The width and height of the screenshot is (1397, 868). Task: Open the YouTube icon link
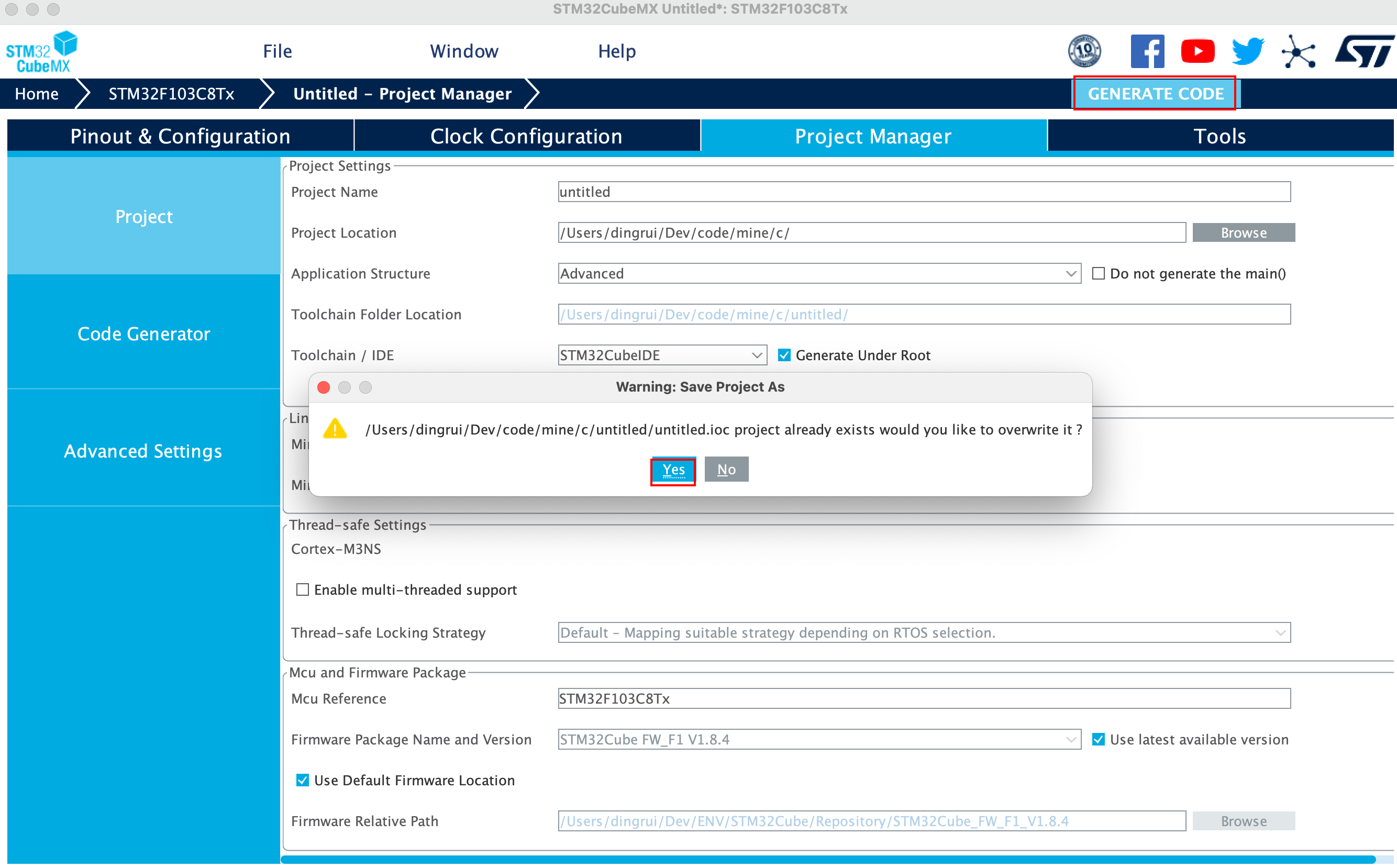click(x=1197, y=51)
